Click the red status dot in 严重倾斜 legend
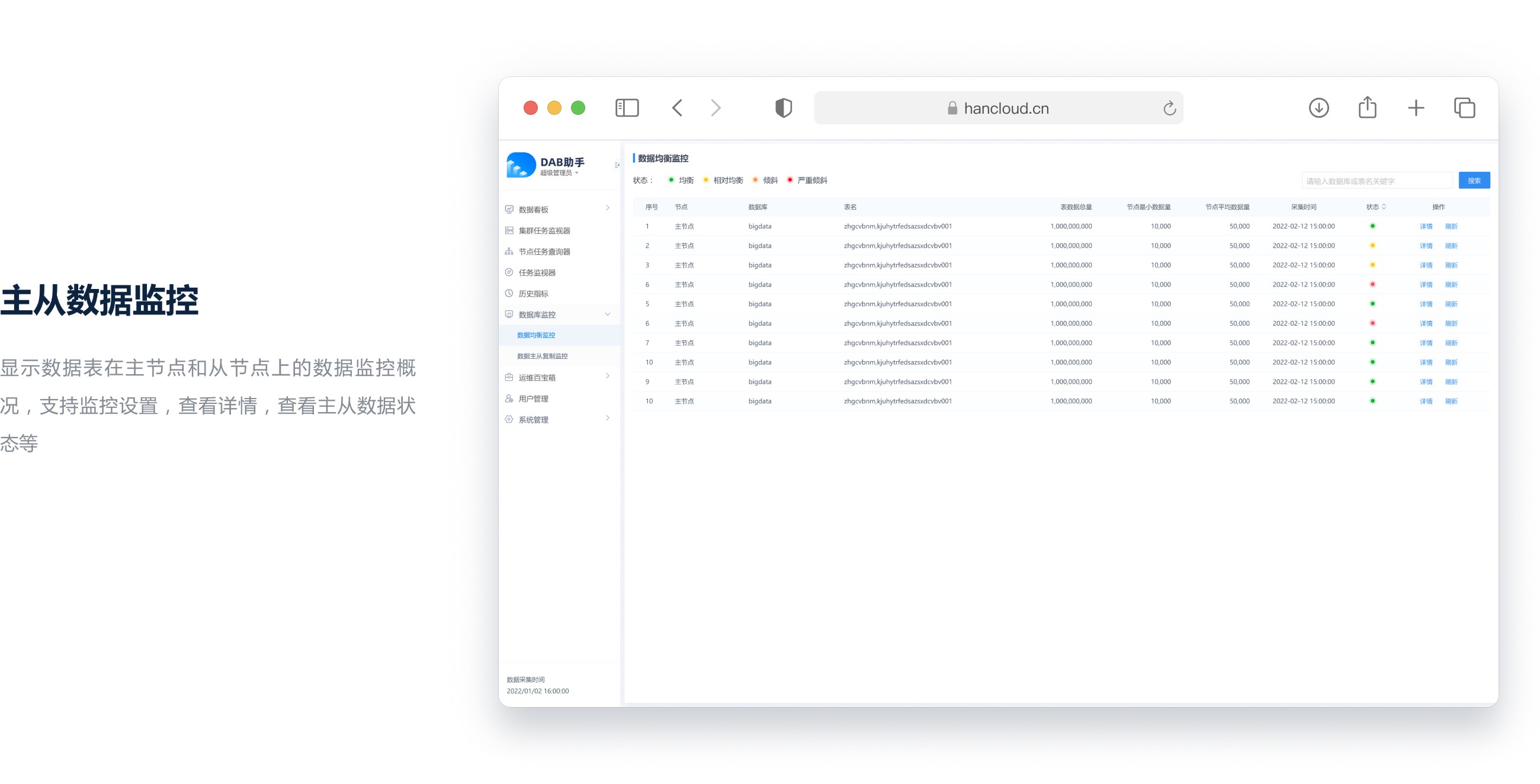 (790, 180)
